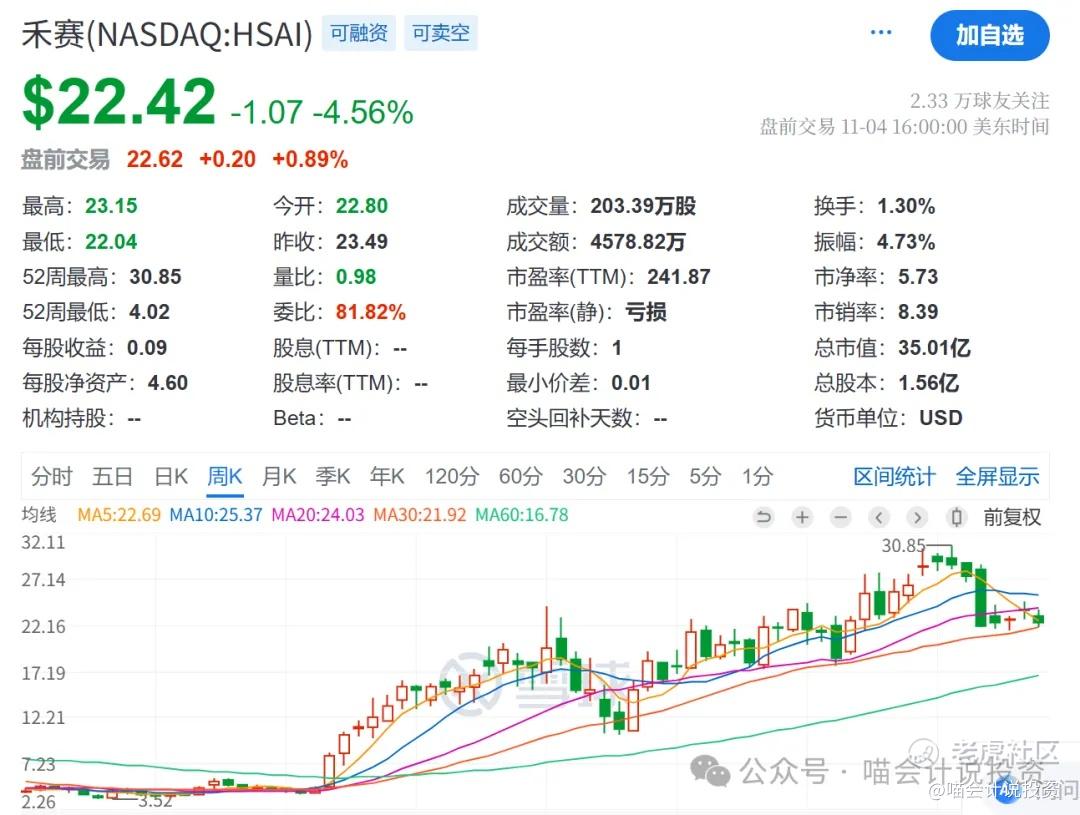Click the MA30:21.92 moving average label

click(419, 515)
